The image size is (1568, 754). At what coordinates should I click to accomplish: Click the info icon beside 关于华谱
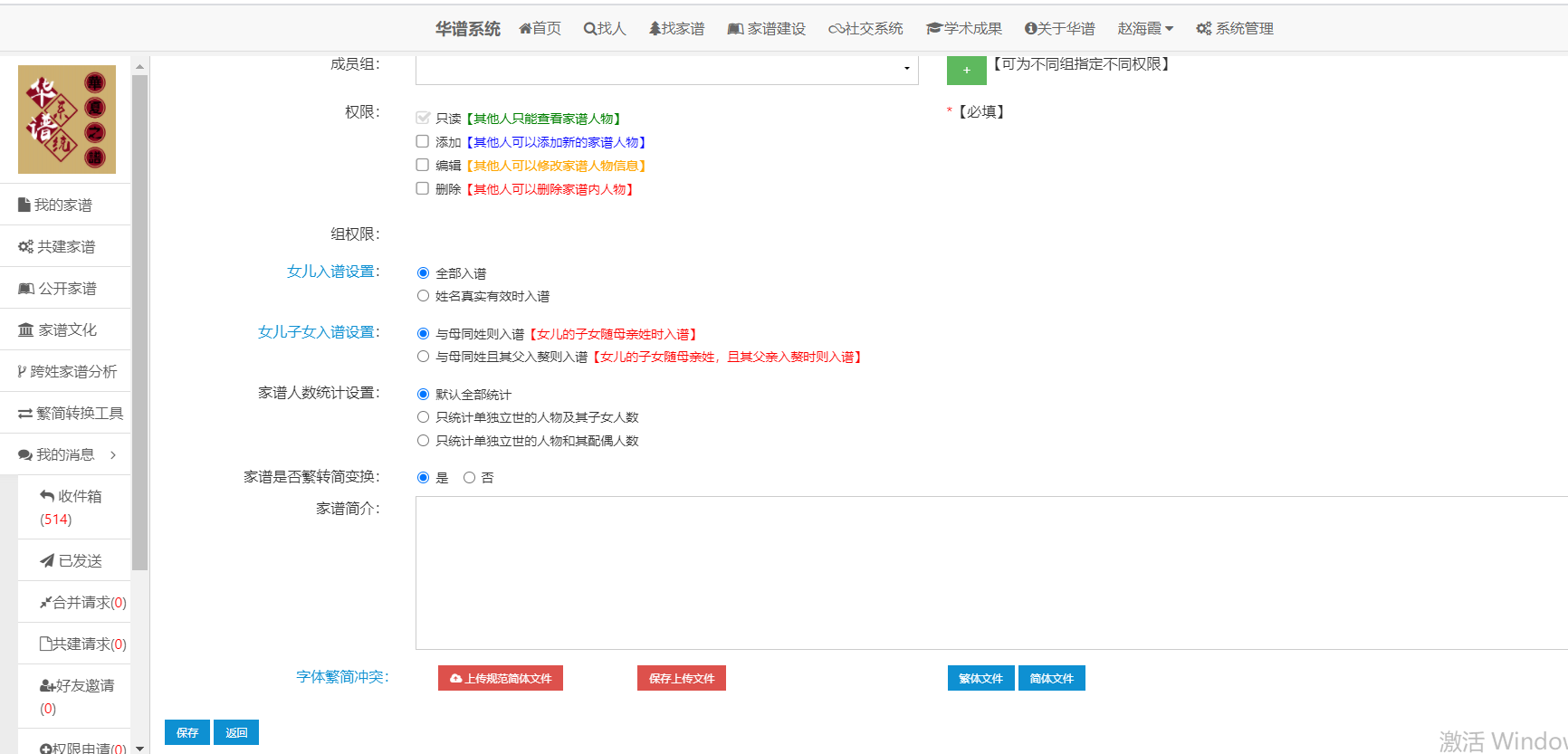tap(1030, 29)
